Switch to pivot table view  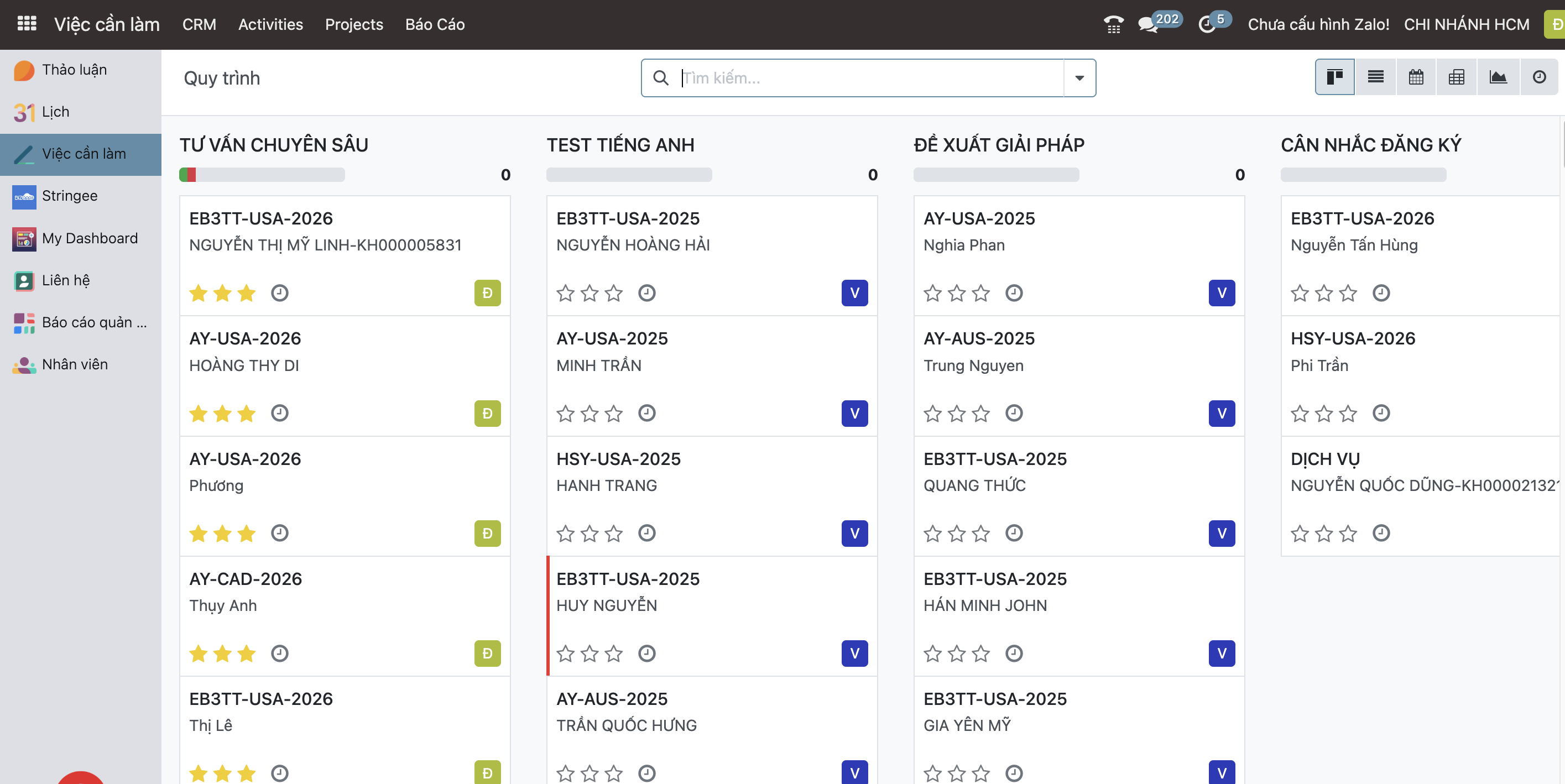tap(1456, 77)
